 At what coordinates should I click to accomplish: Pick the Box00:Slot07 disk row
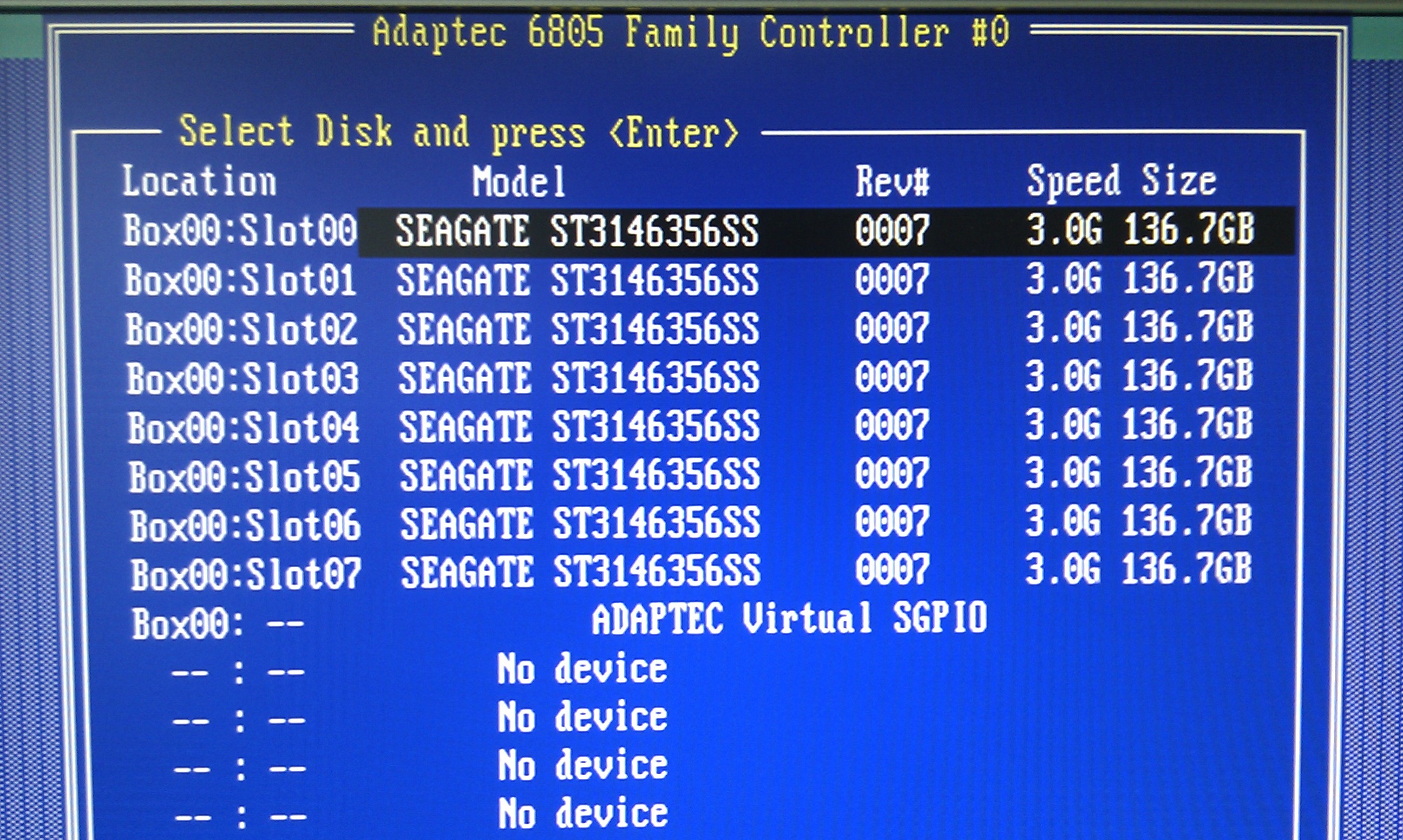tap(577, 572)
